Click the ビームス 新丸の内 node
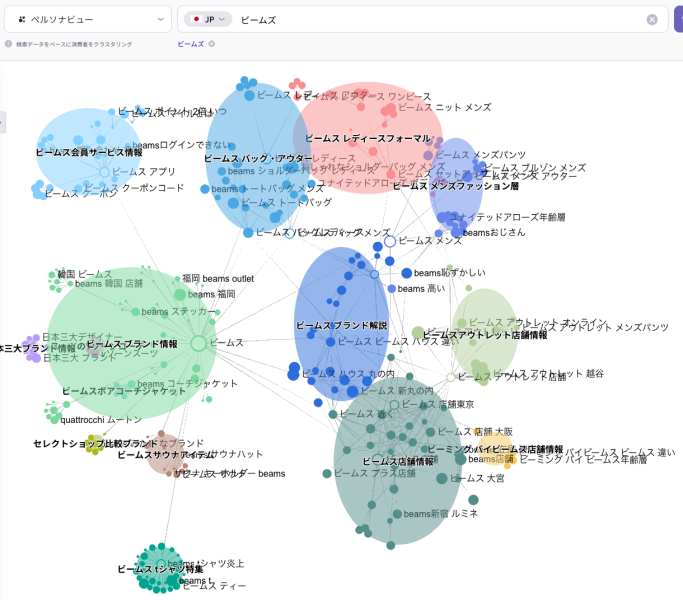This screenshot has width=683, height=600. click(352, 391)
